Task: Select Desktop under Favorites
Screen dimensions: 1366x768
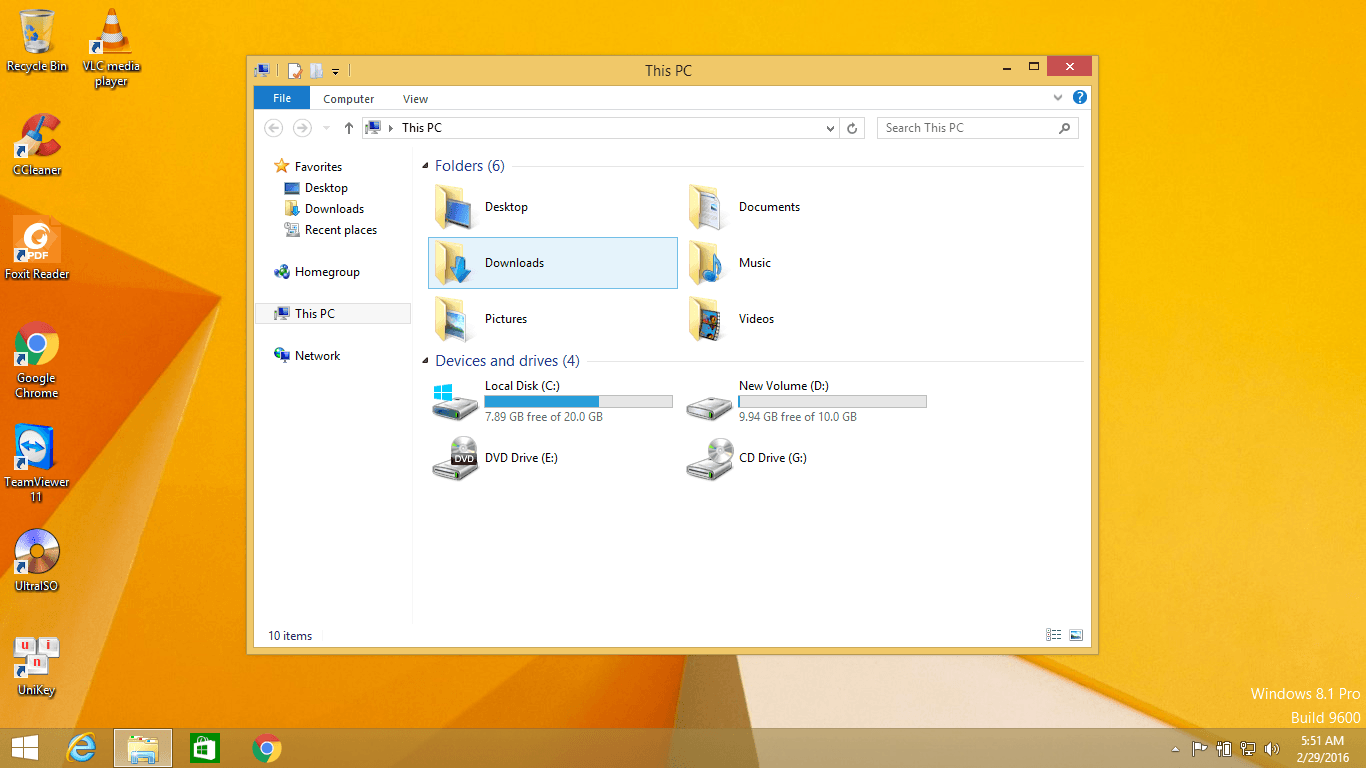Action: point(316,188)
